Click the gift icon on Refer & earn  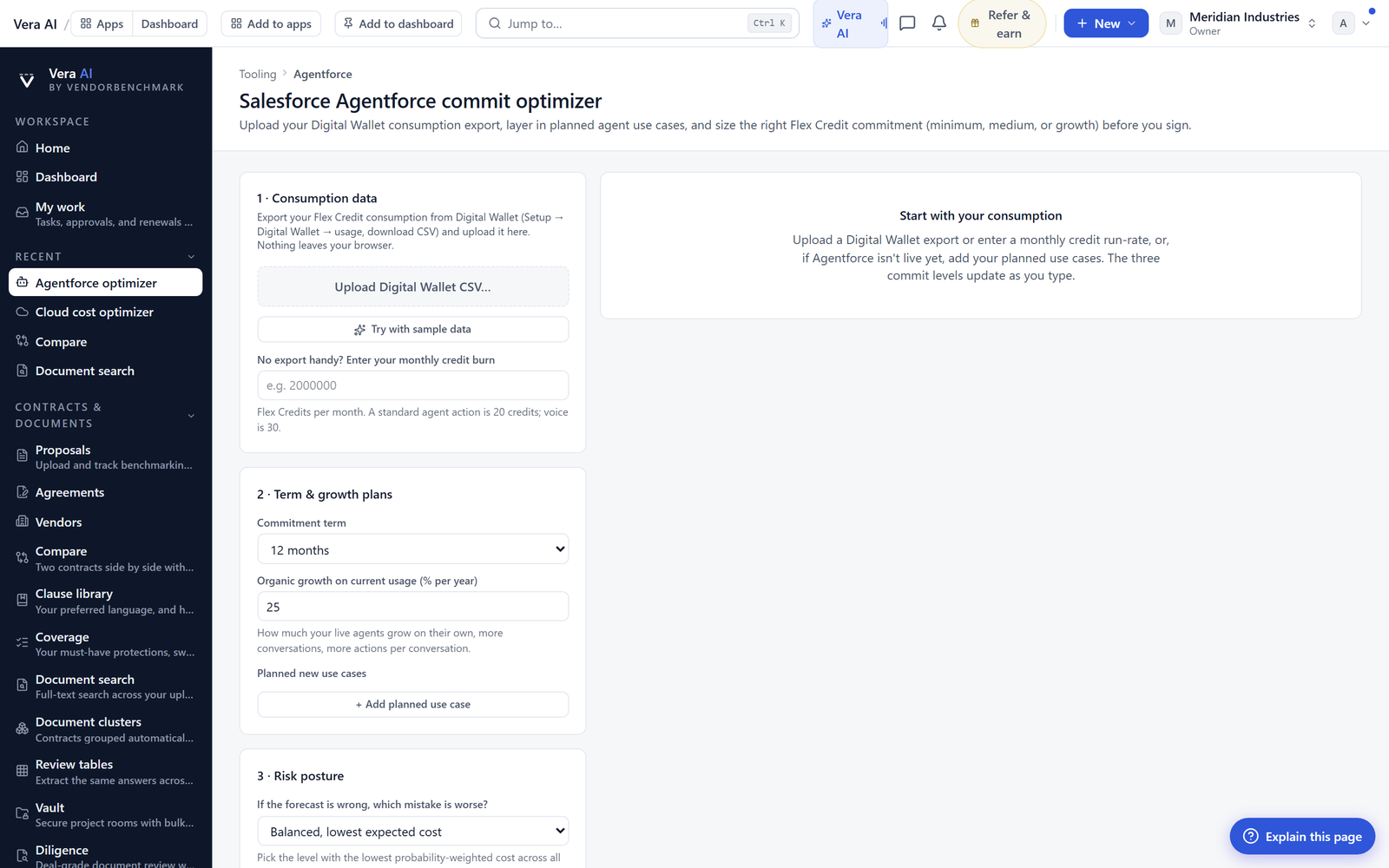975,24
